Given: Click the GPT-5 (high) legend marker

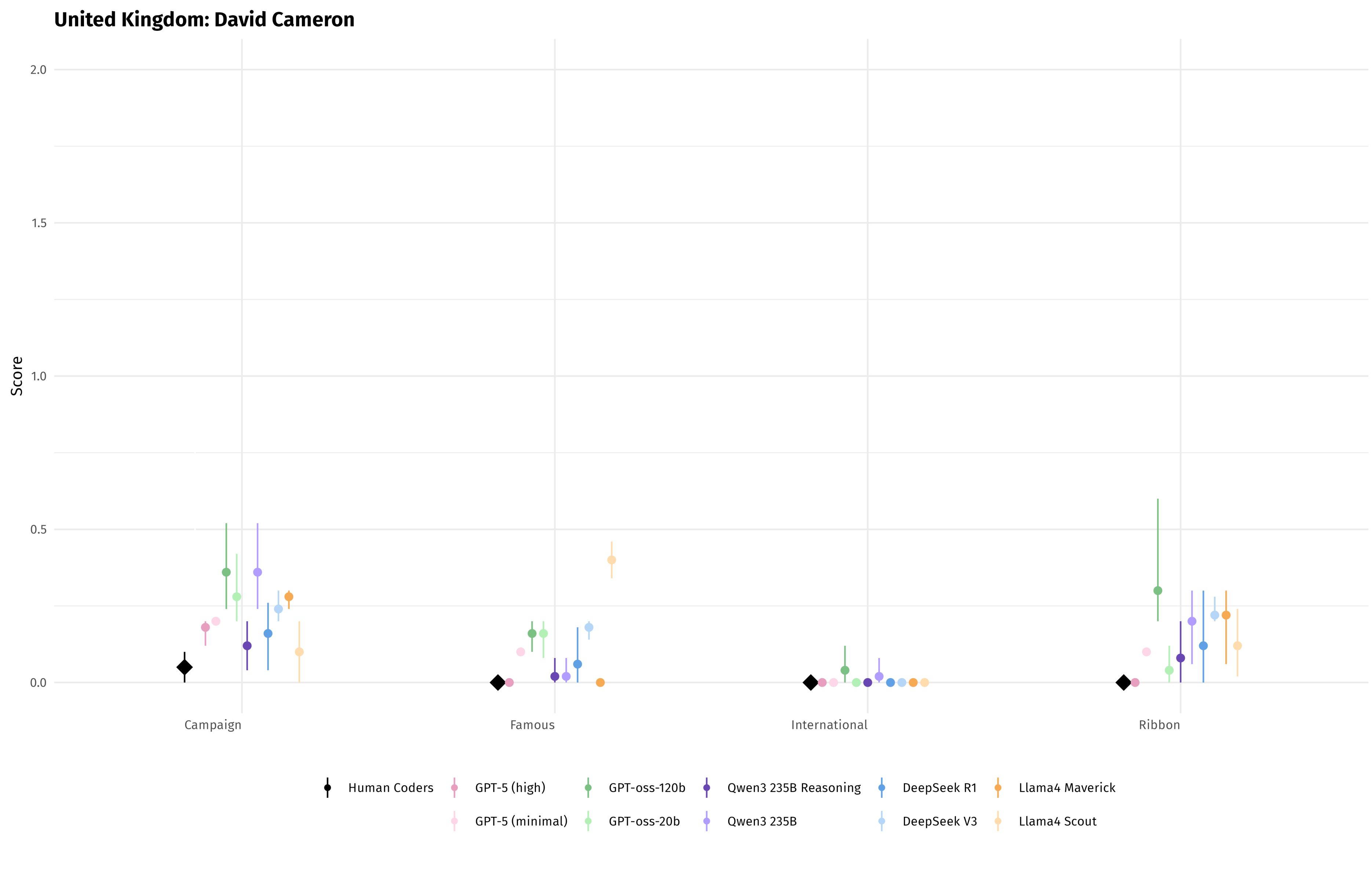Looking at the screenshot, I should click(454, 788).
